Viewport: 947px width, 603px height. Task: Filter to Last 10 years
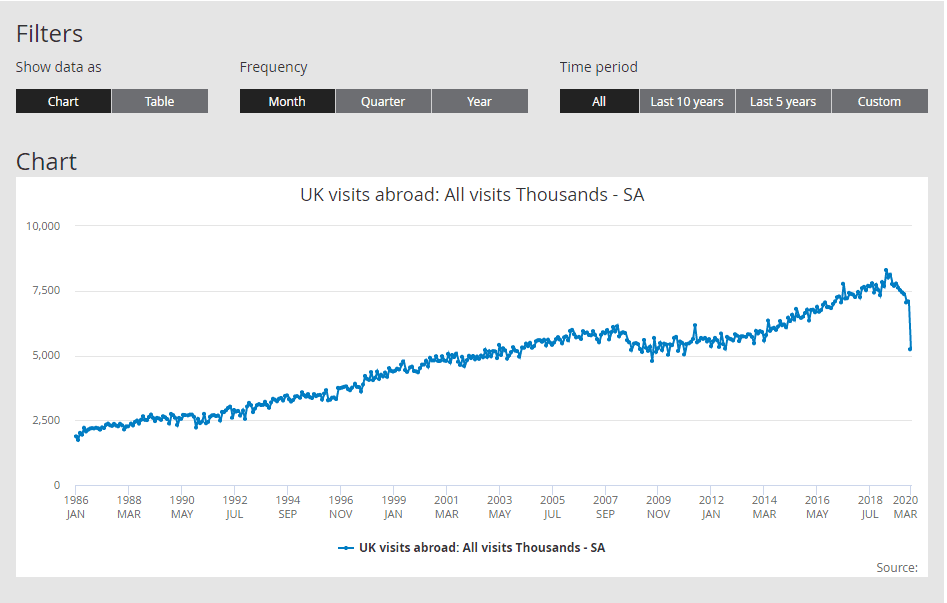click(687, 101)
